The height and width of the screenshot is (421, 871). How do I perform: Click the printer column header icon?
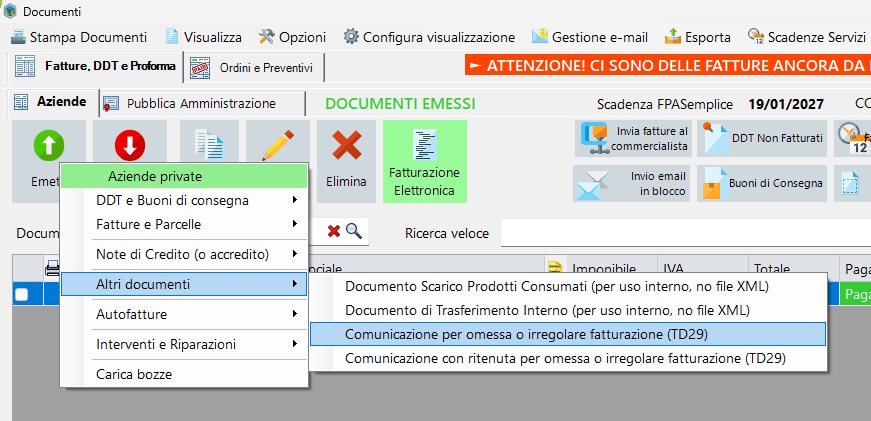53,267
